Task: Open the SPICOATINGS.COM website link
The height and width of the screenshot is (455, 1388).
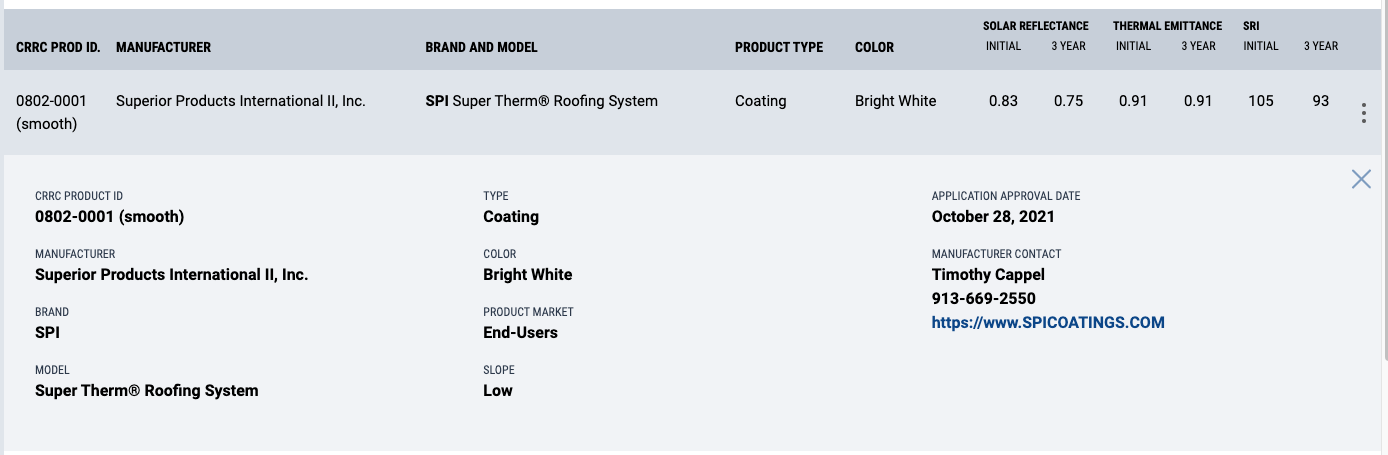Action: 1048,323
